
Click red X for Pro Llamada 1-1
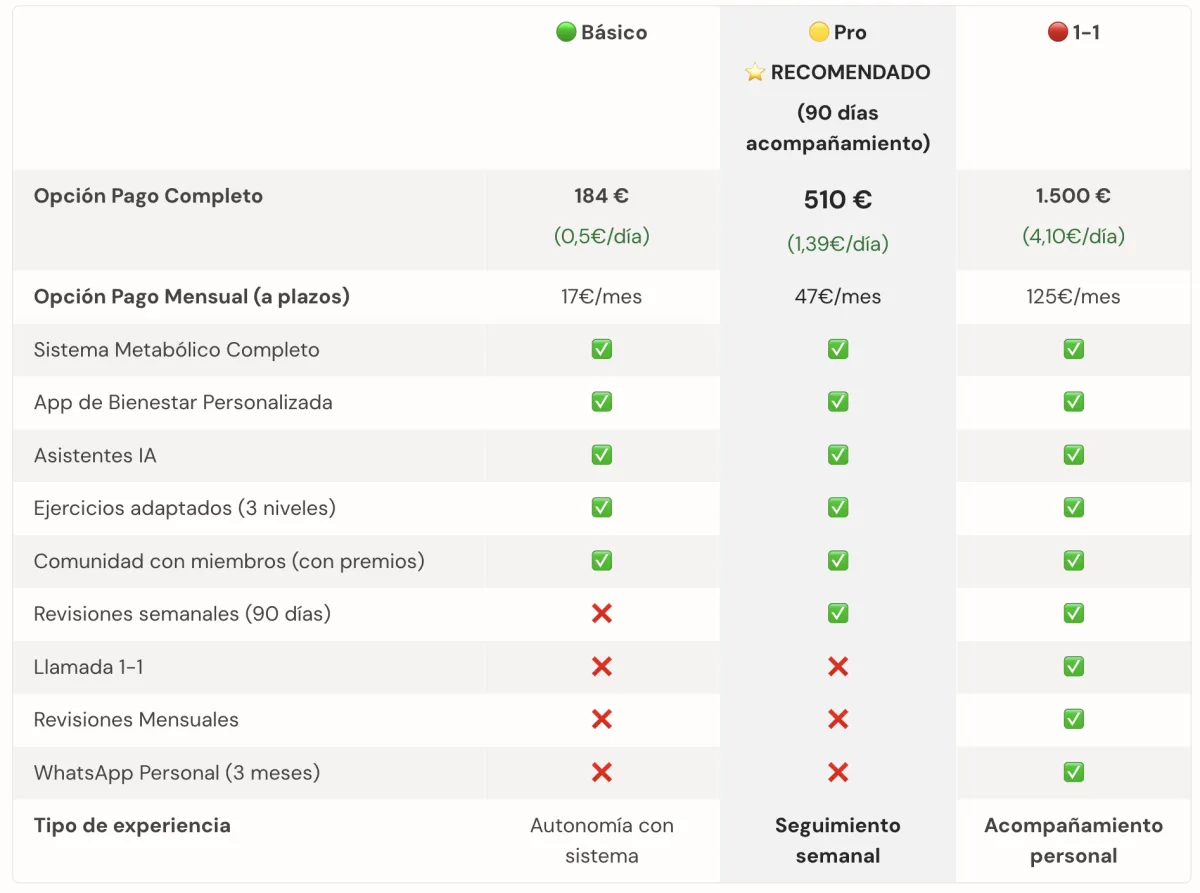tap(838, 666)
